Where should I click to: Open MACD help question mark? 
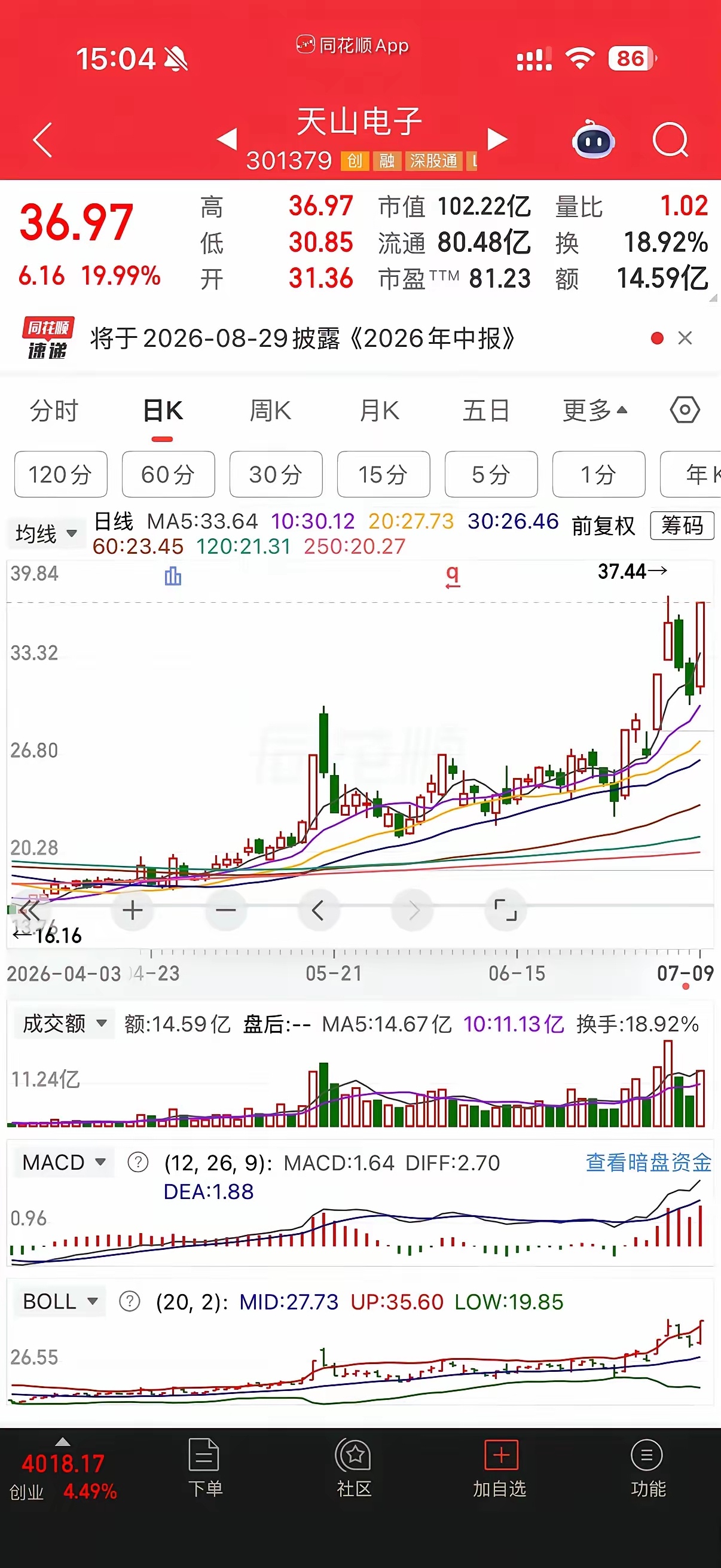coord(138,1162)
